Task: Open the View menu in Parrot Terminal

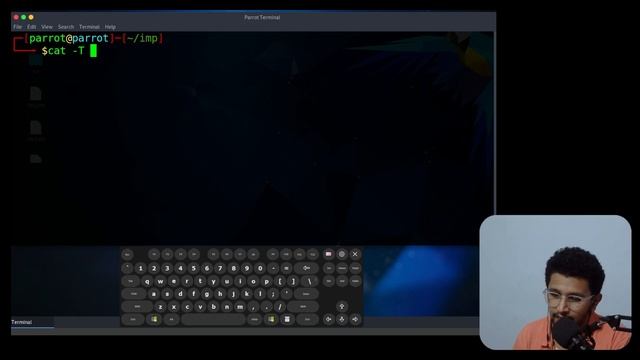Action: 47,27
